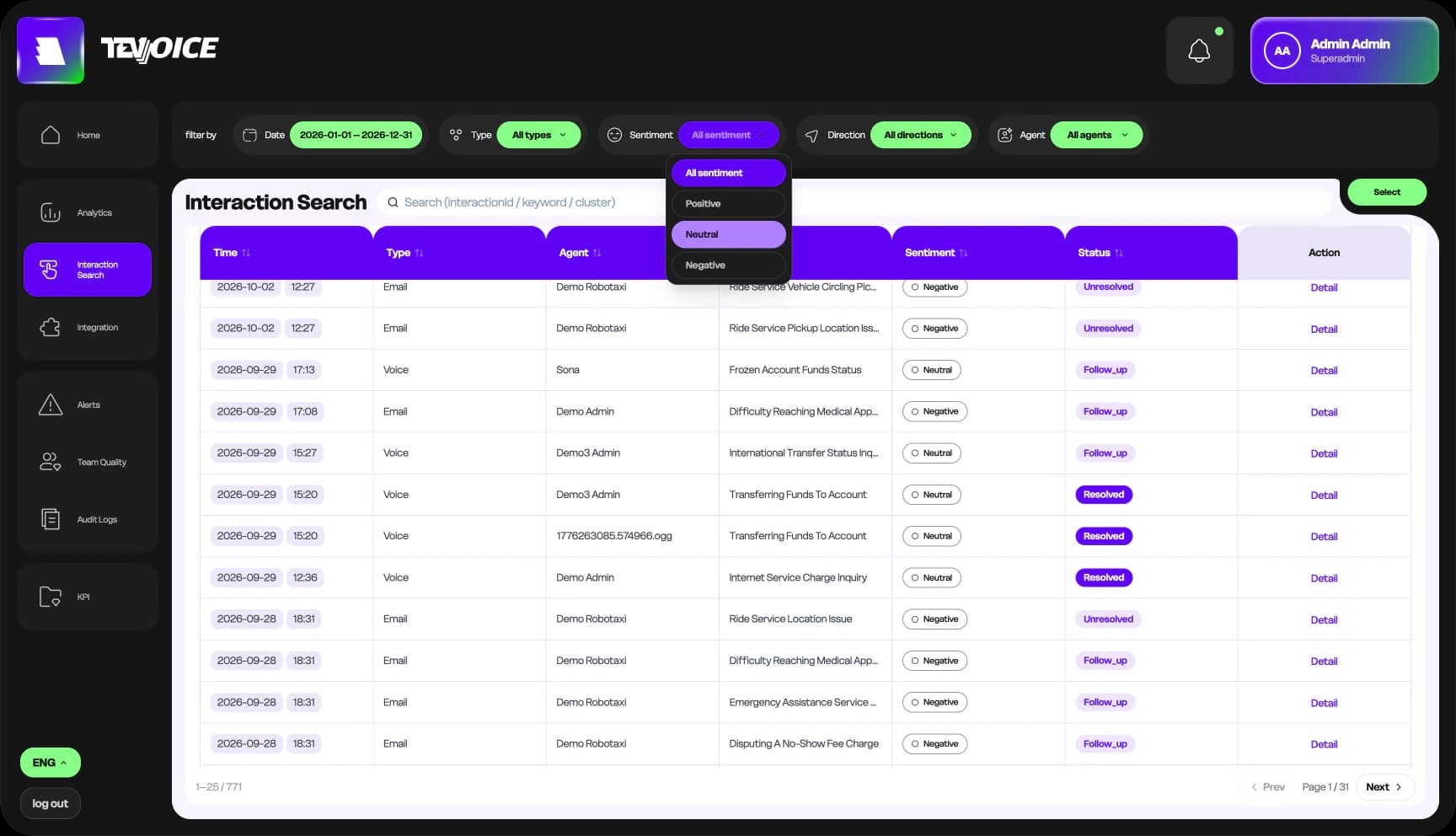This screenshot has width=1456, height=836.
Task: Choose Negative sentiment option
Action: coord(729,265)
